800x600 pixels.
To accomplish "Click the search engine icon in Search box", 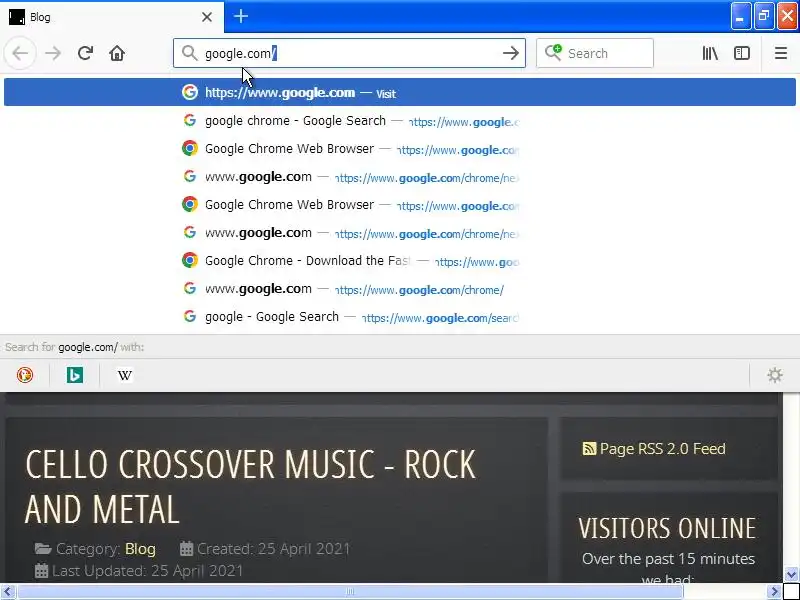I will (553, 53).
